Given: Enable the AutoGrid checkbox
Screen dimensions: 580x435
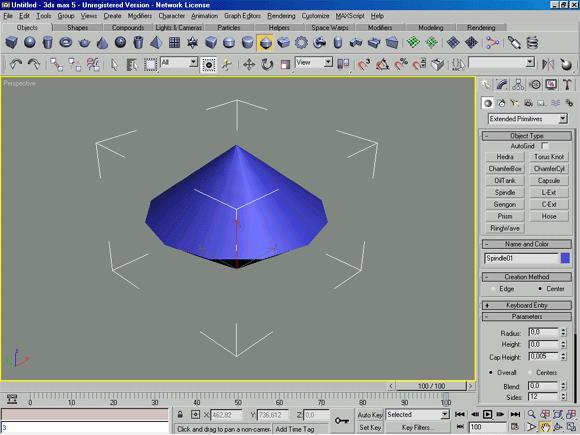Looking at the screenshot, I should 545,146.
